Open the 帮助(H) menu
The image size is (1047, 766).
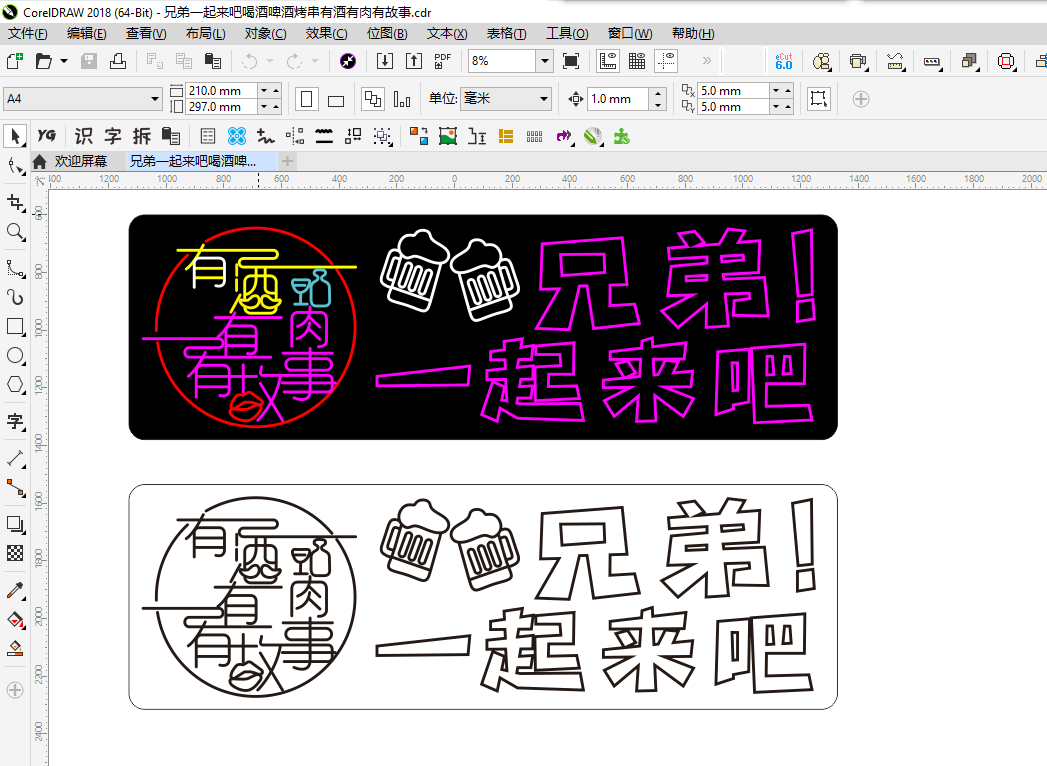pyautogui.click(x=692, y=33)
